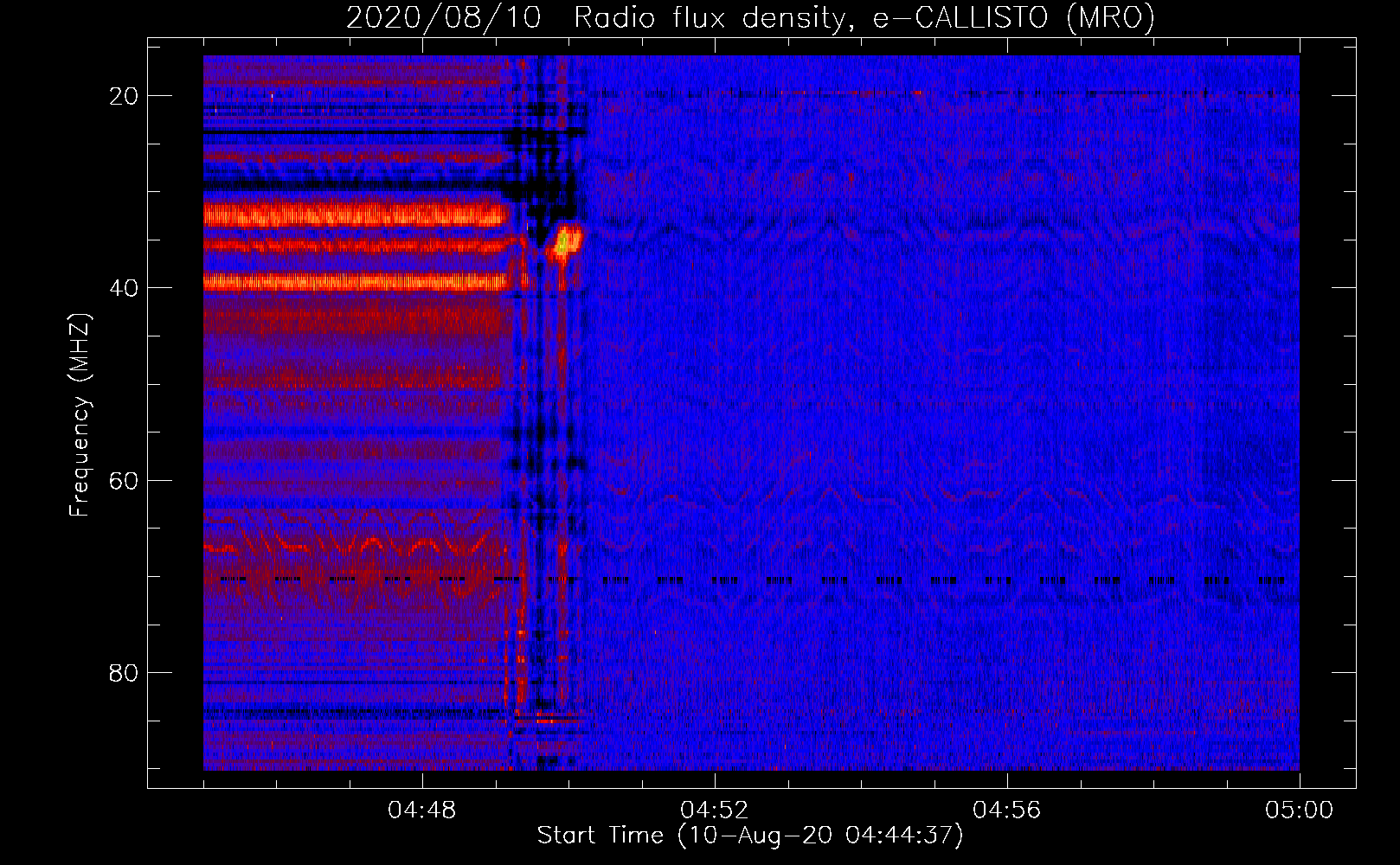Click the "Frequency (MHZ)" axis label
The height and width of the screenshot is (865, 1400).
pyautogui.click(x=80, y=415)
